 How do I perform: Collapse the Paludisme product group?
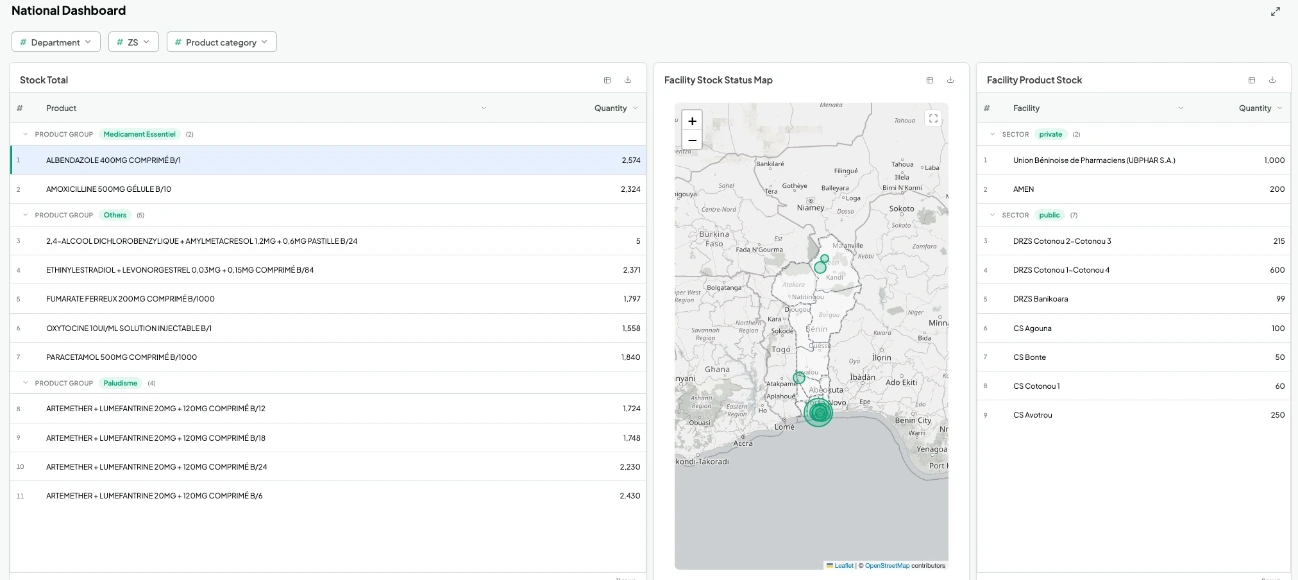coord(26,383)
